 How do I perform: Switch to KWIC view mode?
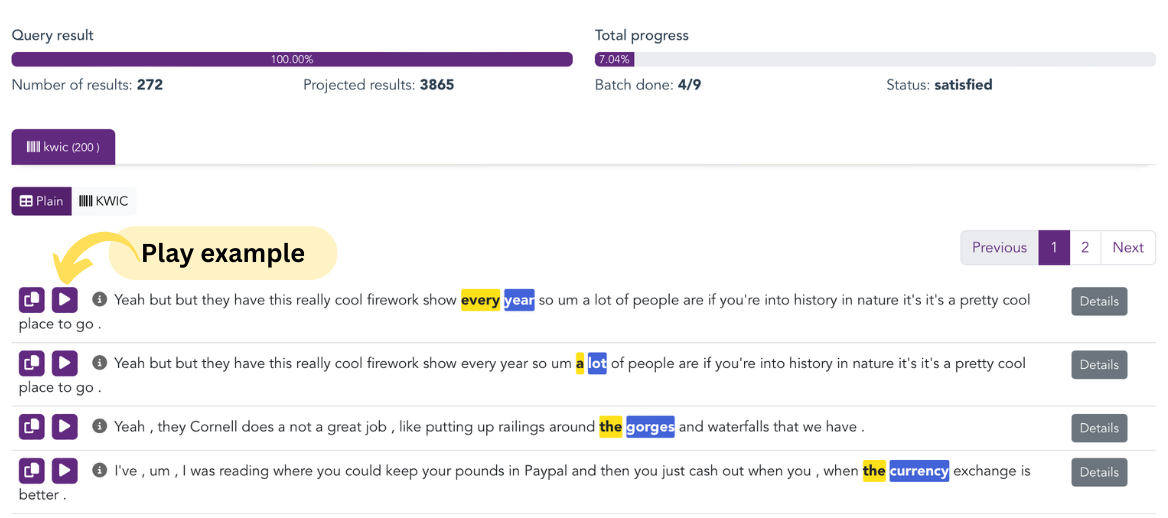click(x=104, y=201)
